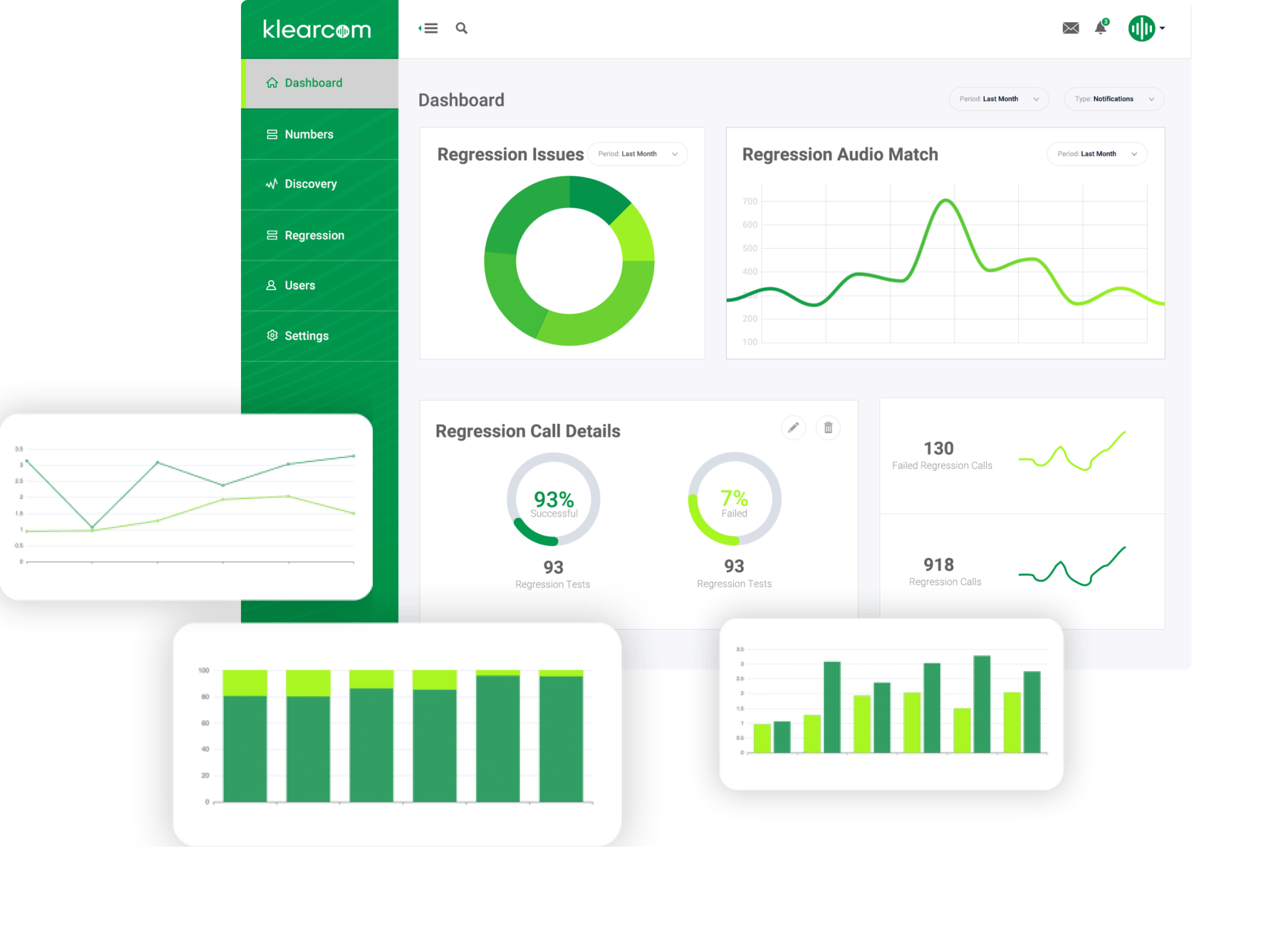Viewport: 1288px width, 933px height.
Task: Click the 93% Successful progress ring
Action: pyautogui.click(x=554, y=499)
